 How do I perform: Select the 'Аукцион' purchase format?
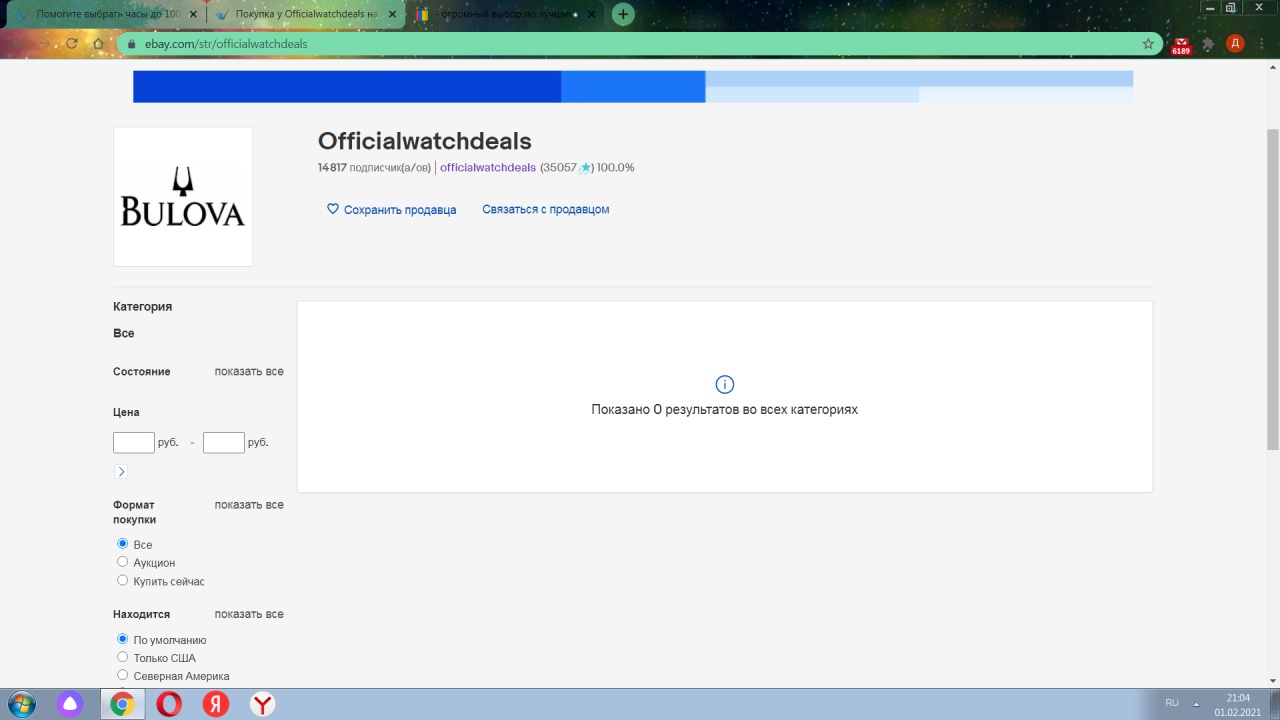coord(123,562)
